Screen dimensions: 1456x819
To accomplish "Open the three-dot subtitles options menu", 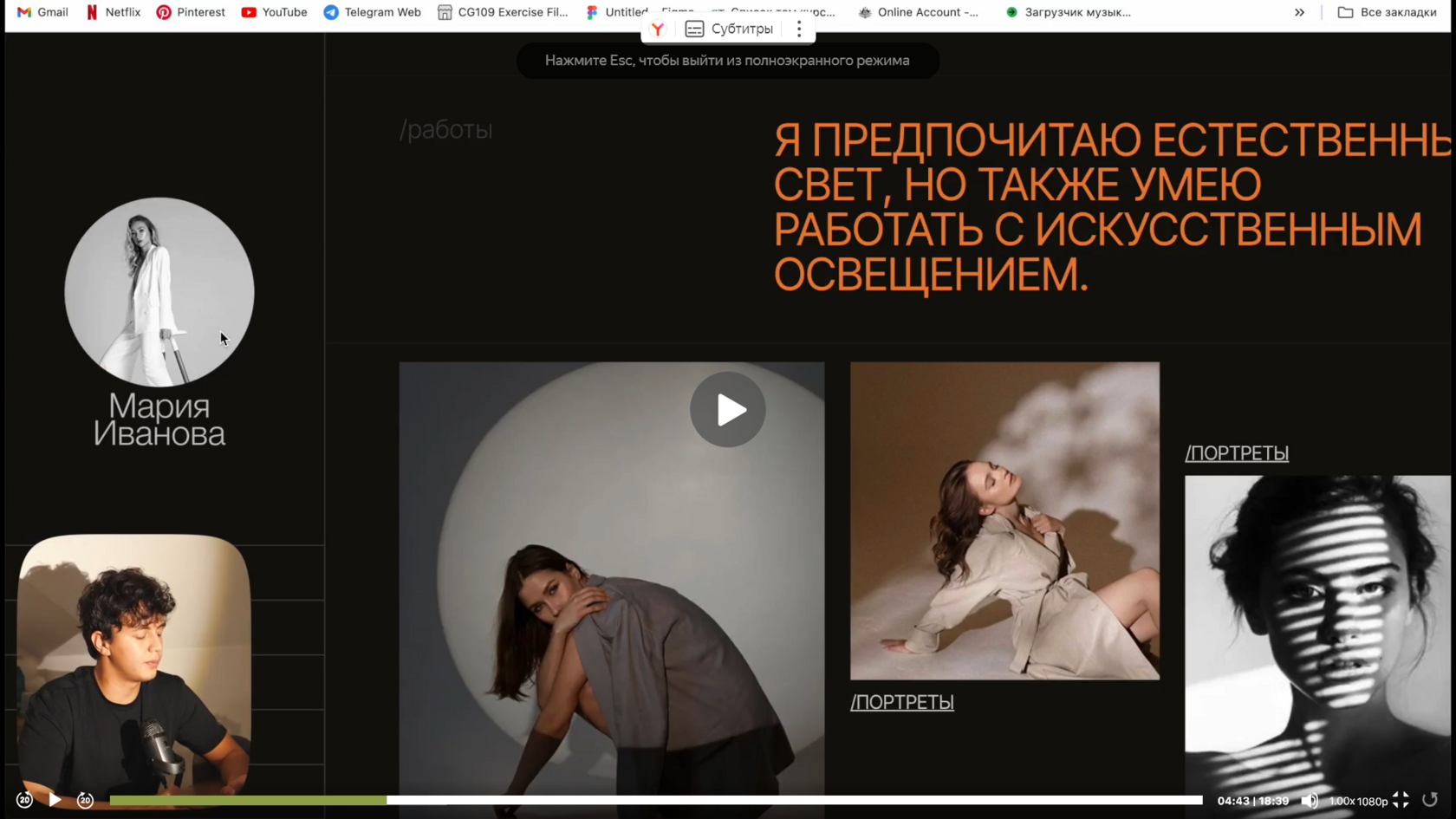I will coord(799,29).
